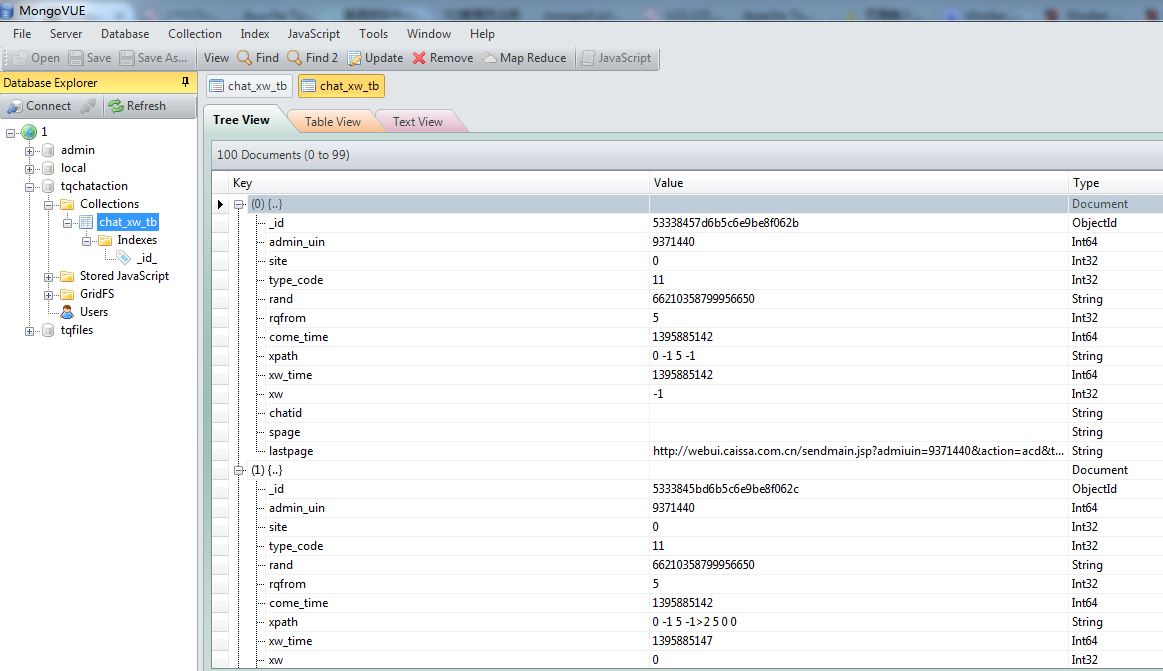
Task: Expand the GridFS node
Action: point(48,294)
